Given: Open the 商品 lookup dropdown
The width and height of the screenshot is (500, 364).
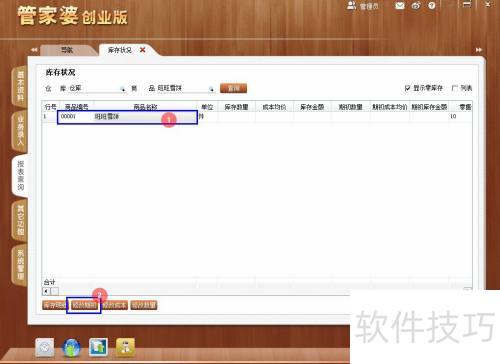Looking at the screenshot, I should pos(211,89).
